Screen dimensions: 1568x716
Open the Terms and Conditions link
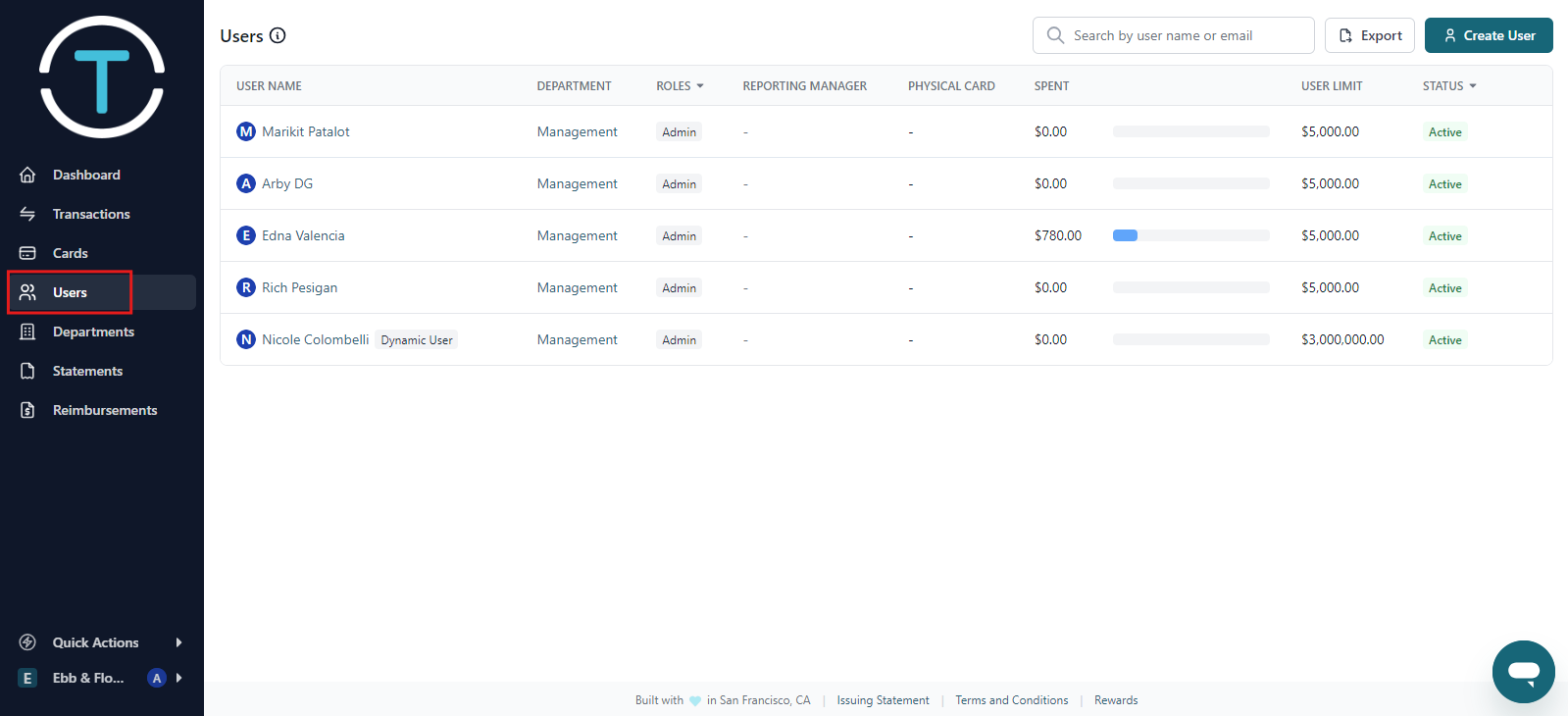(x=1011, y=700)
